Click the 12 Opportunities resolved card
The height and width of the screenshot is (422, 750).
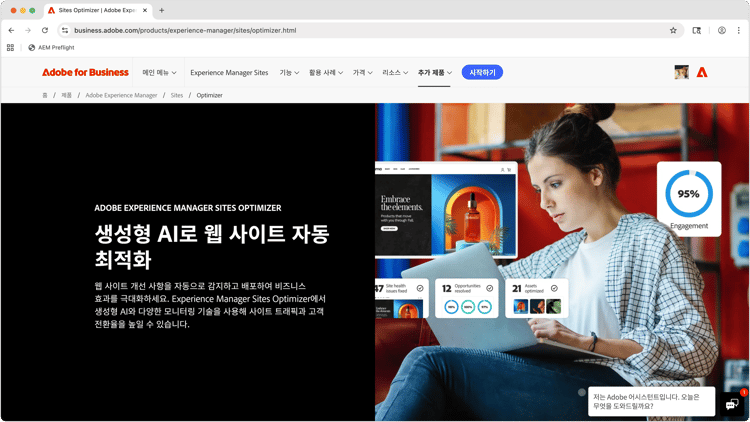[466, 298]
